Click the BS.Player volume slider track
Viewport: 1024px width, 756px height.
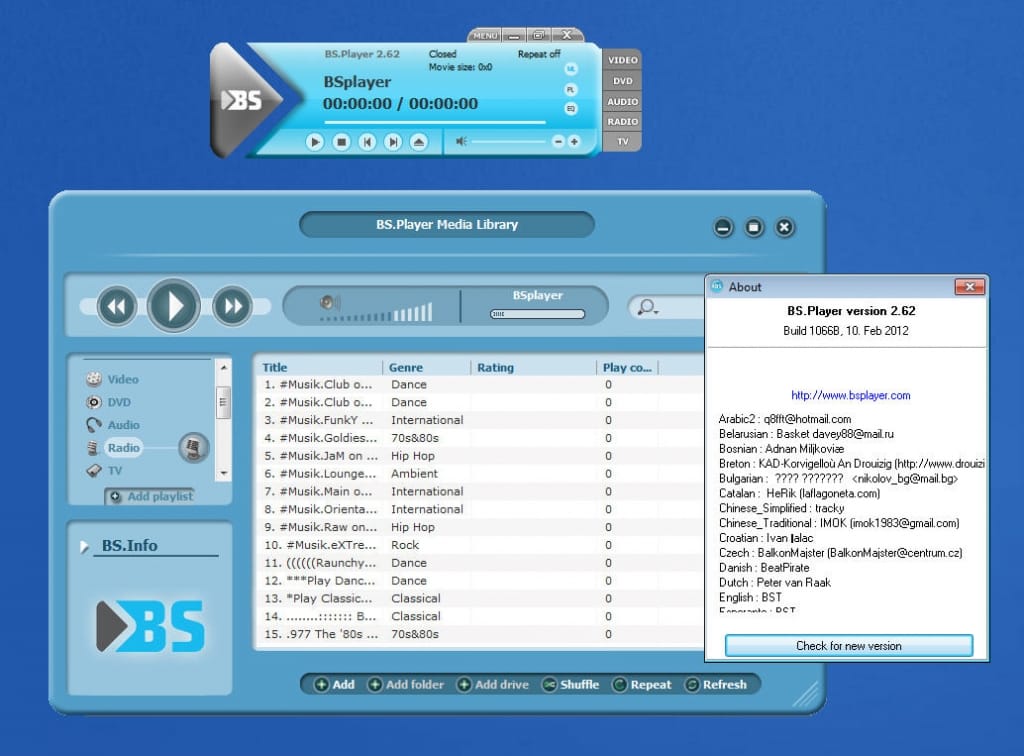508,141
